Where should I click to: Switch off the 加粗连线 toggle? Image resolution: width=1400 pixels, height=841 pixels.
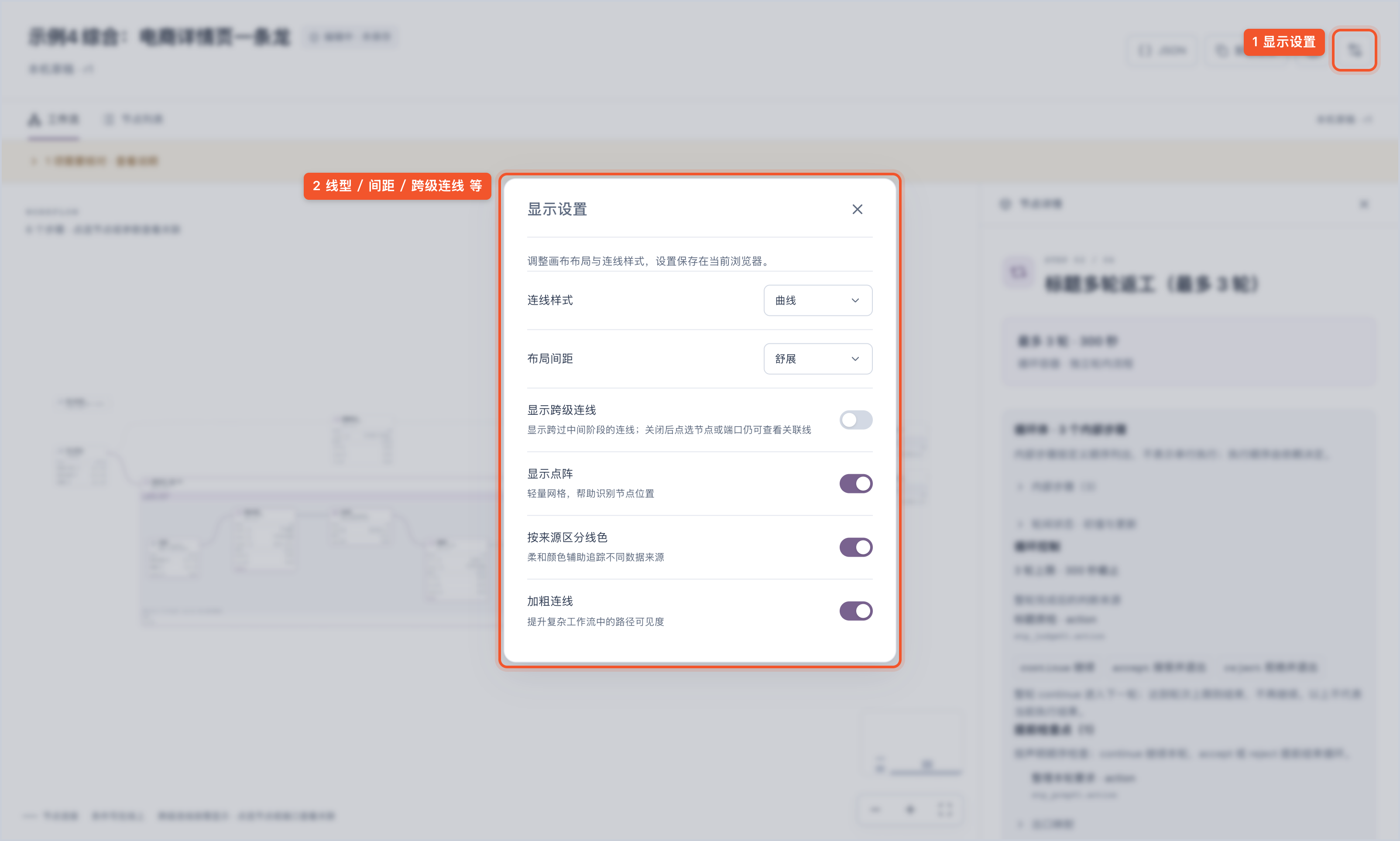coord(855,611)
